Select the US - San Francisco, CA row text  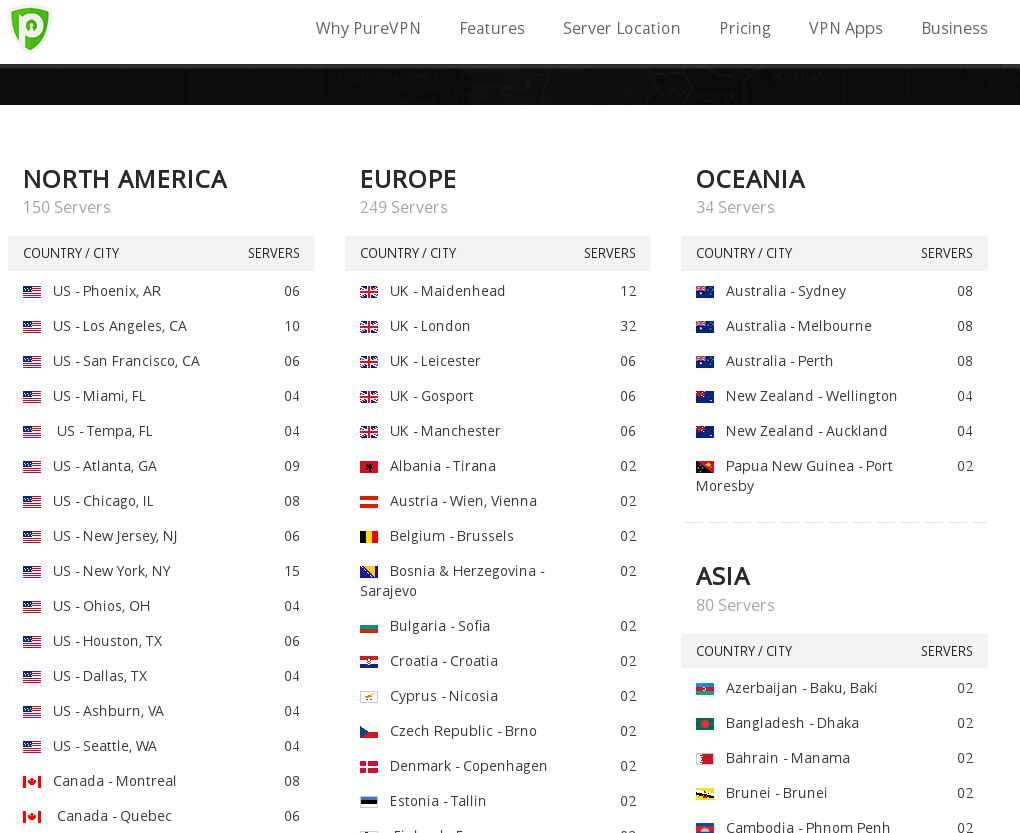(126, 362)
